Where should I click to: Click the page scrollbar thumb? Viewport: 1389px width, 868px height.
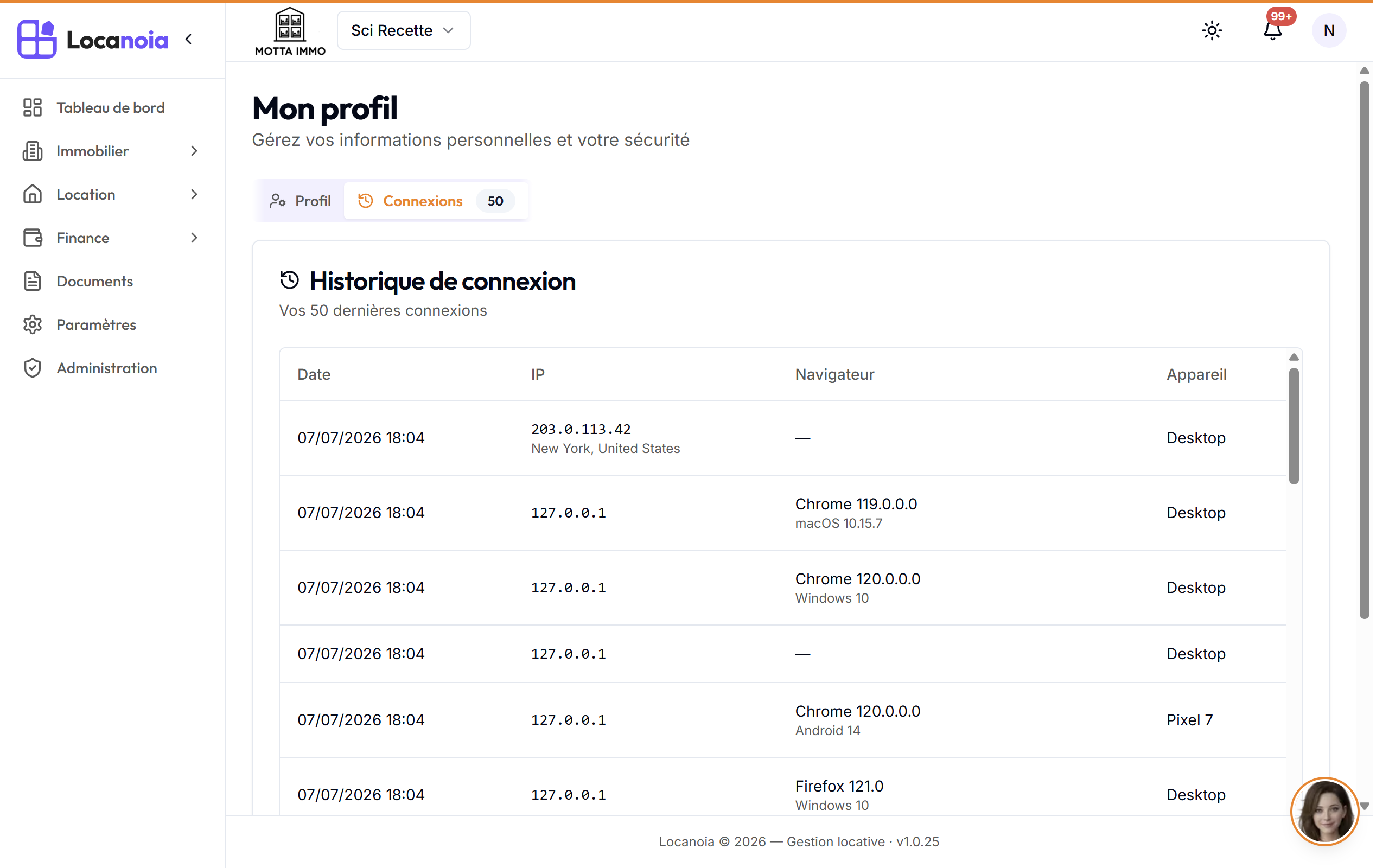click(x=1365, y=350)
